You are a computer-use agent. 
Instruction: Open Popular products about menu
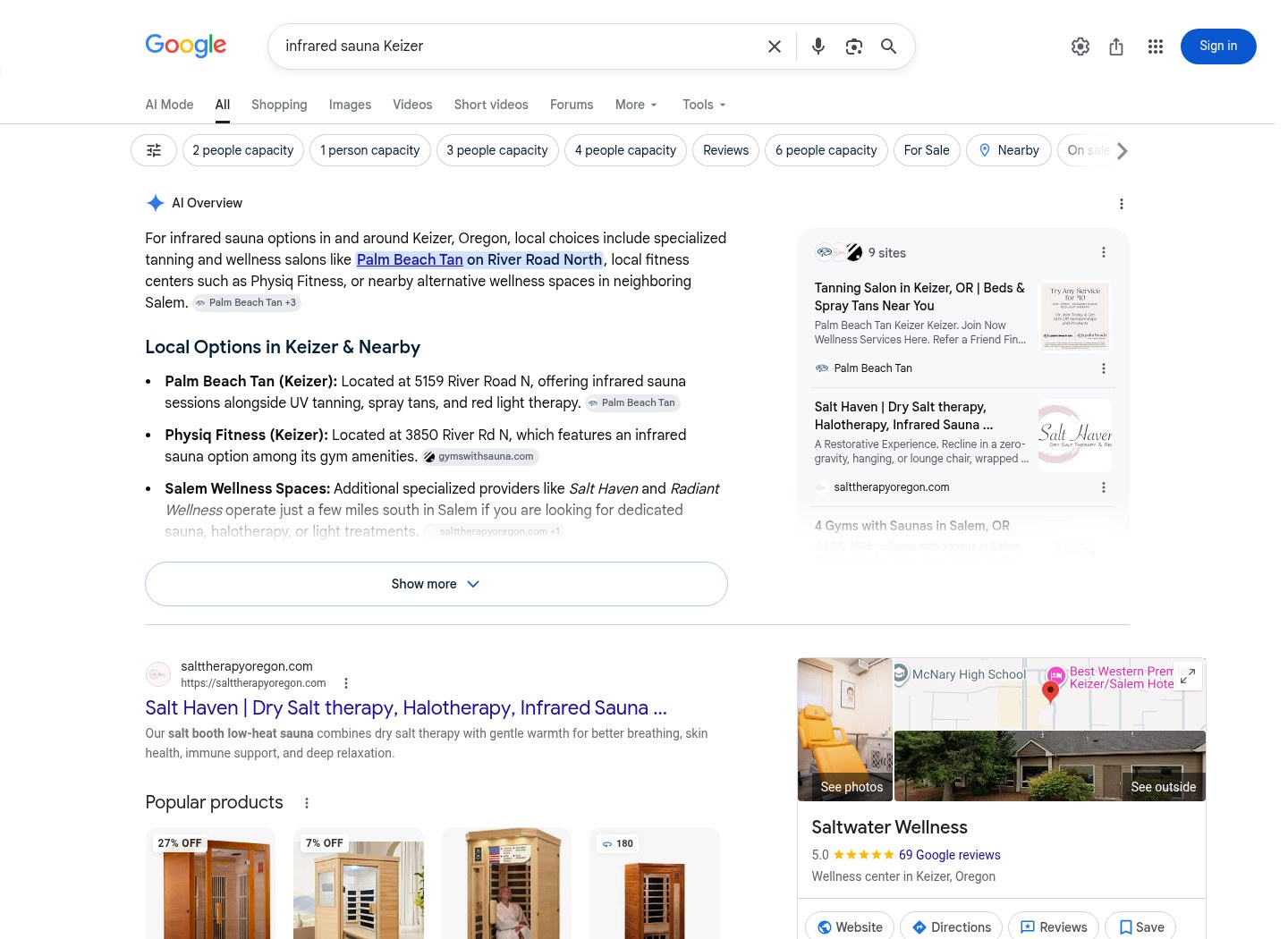pyautogui.click(x=306, y=803)
